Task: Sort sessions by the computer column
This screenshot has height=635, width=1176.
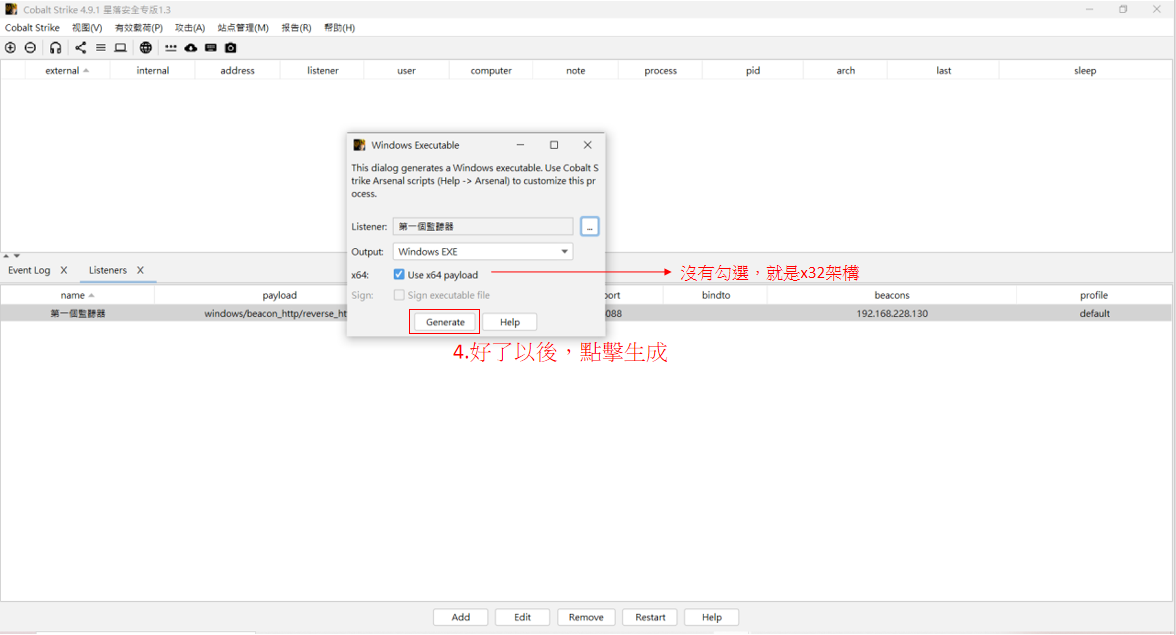Action: 491,70
